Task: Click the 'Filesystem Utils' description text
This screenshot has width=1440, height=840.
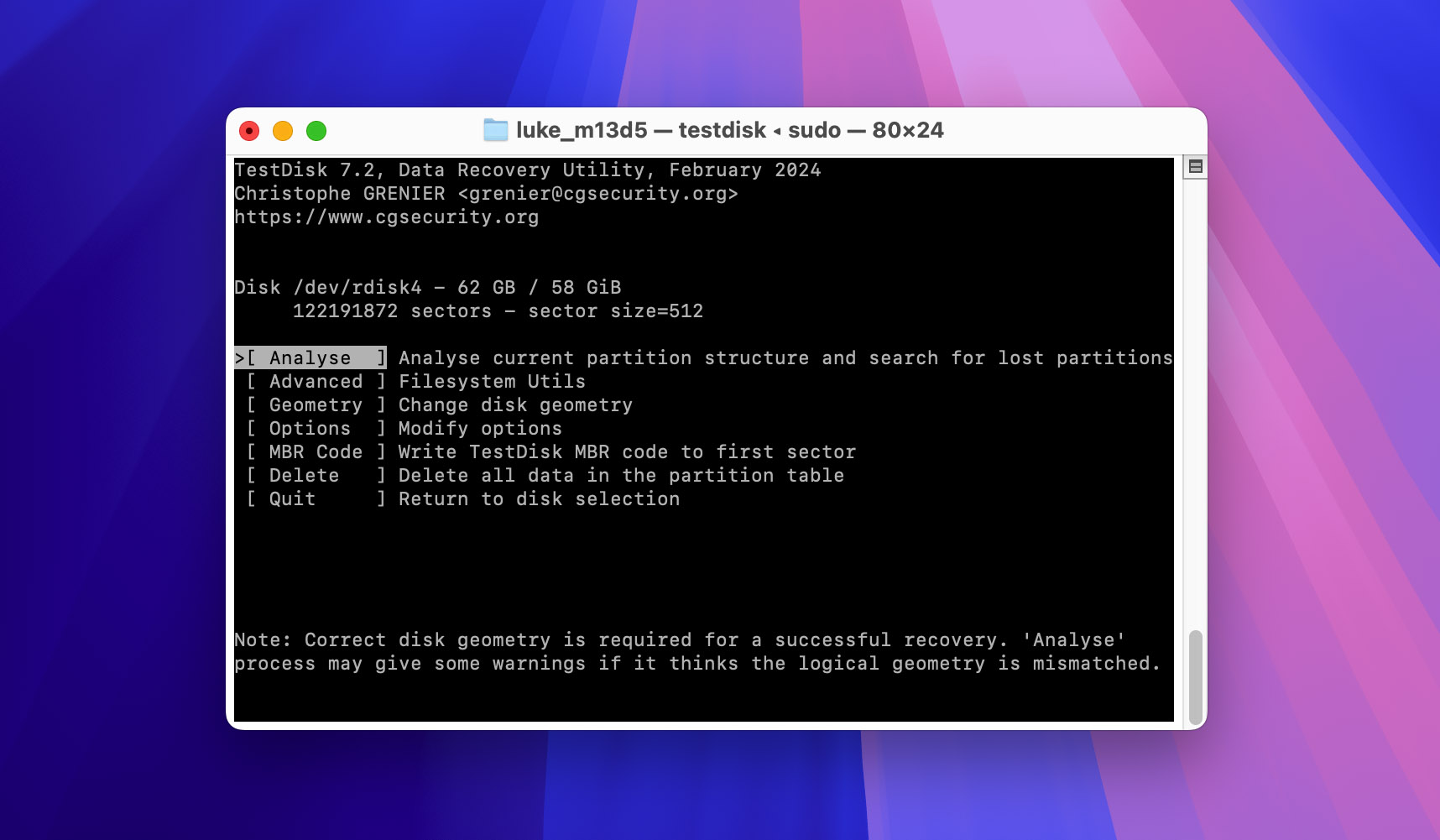Action: (x=493, y=381)
